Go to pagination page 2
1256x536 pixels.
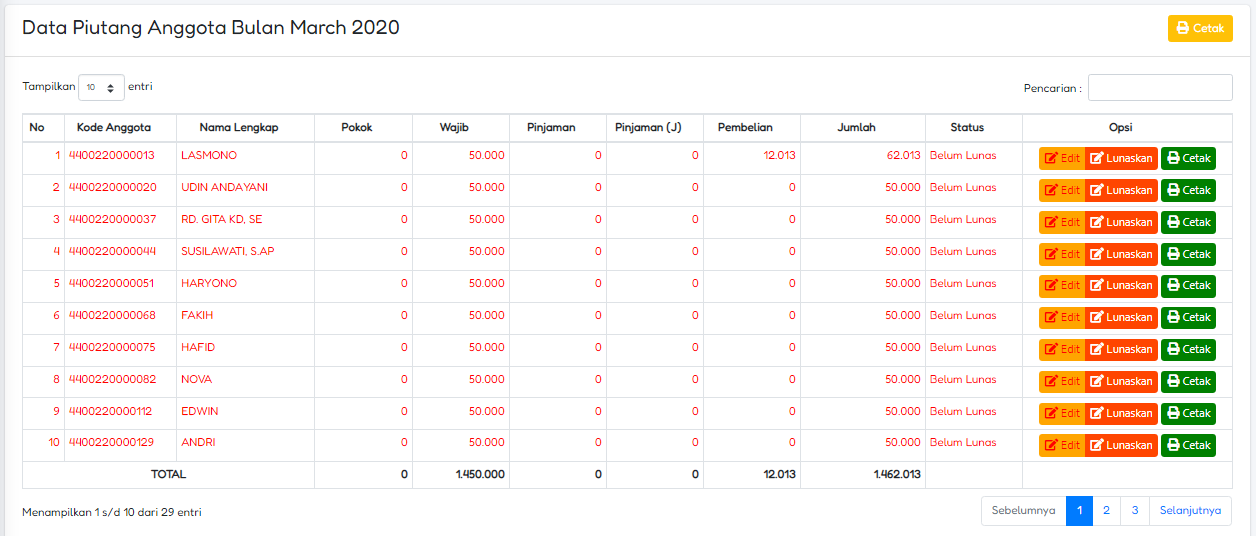click(x=1106, y=510)
